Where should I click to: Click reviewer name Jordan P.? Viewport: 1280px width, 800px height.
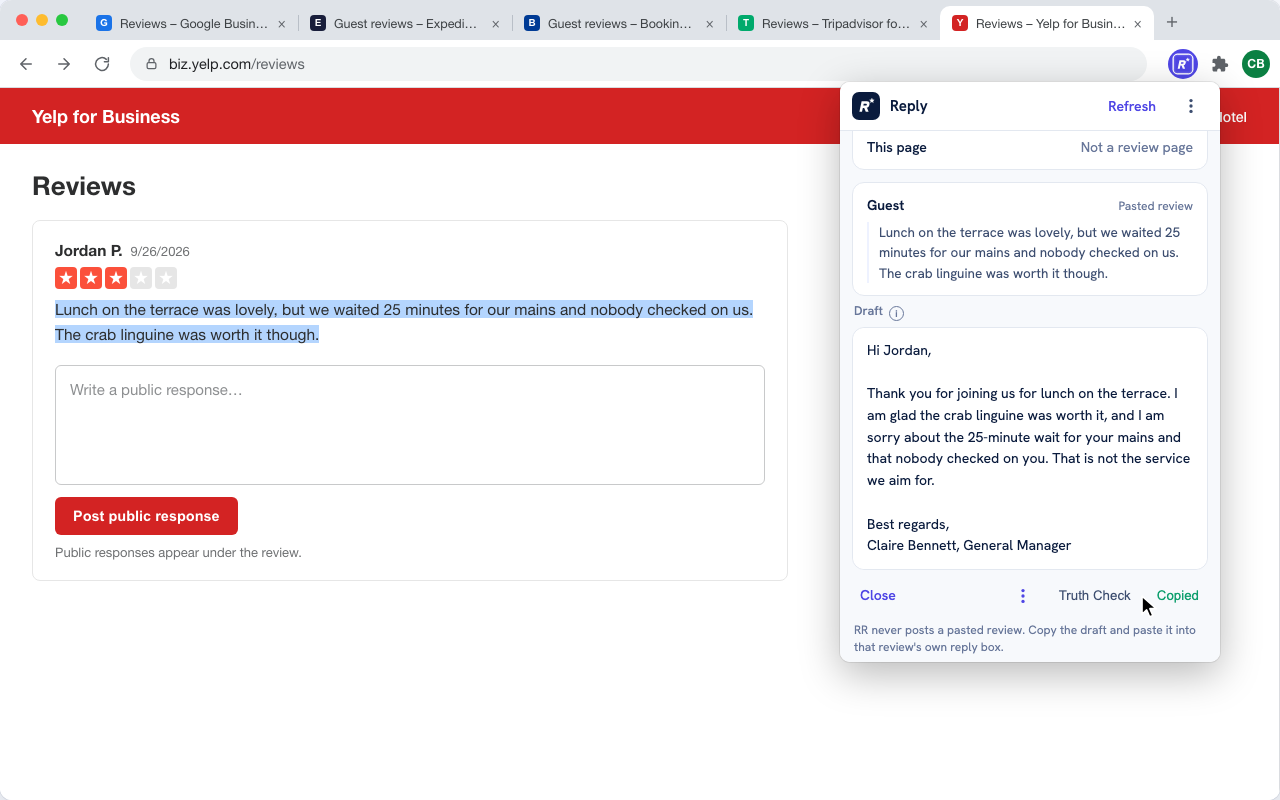coord(89,251)
